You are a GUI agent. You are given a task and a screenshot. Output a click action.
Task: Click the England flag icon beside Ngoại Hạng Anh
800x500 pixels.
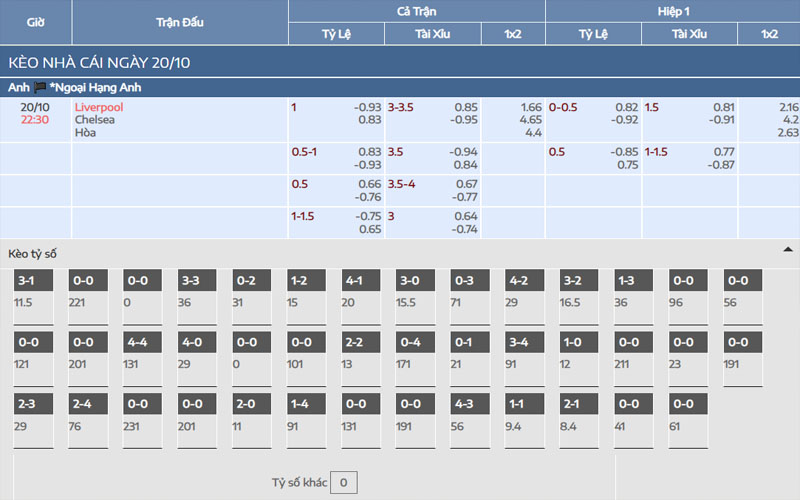click(40, 88)
